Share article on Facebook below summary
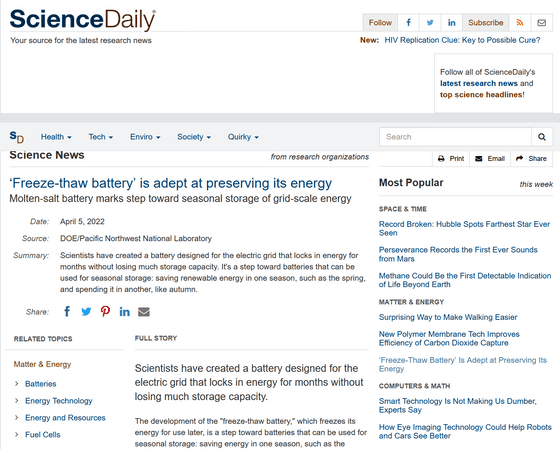The height and width of the screenshot is (449, 560). tap(67, 311)
